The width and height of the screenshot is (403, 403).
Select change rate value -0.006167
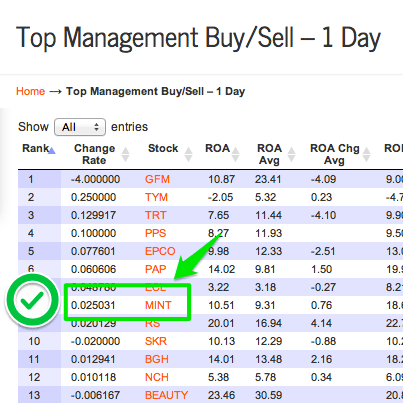95,395
